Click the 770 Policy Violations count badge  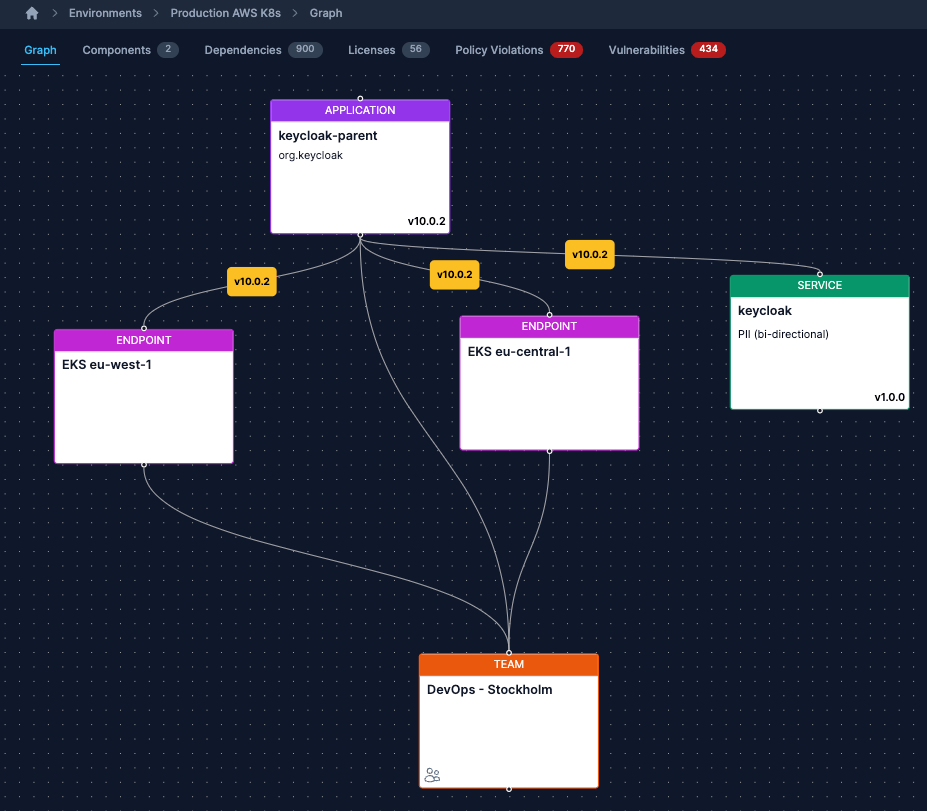(566, 50)
